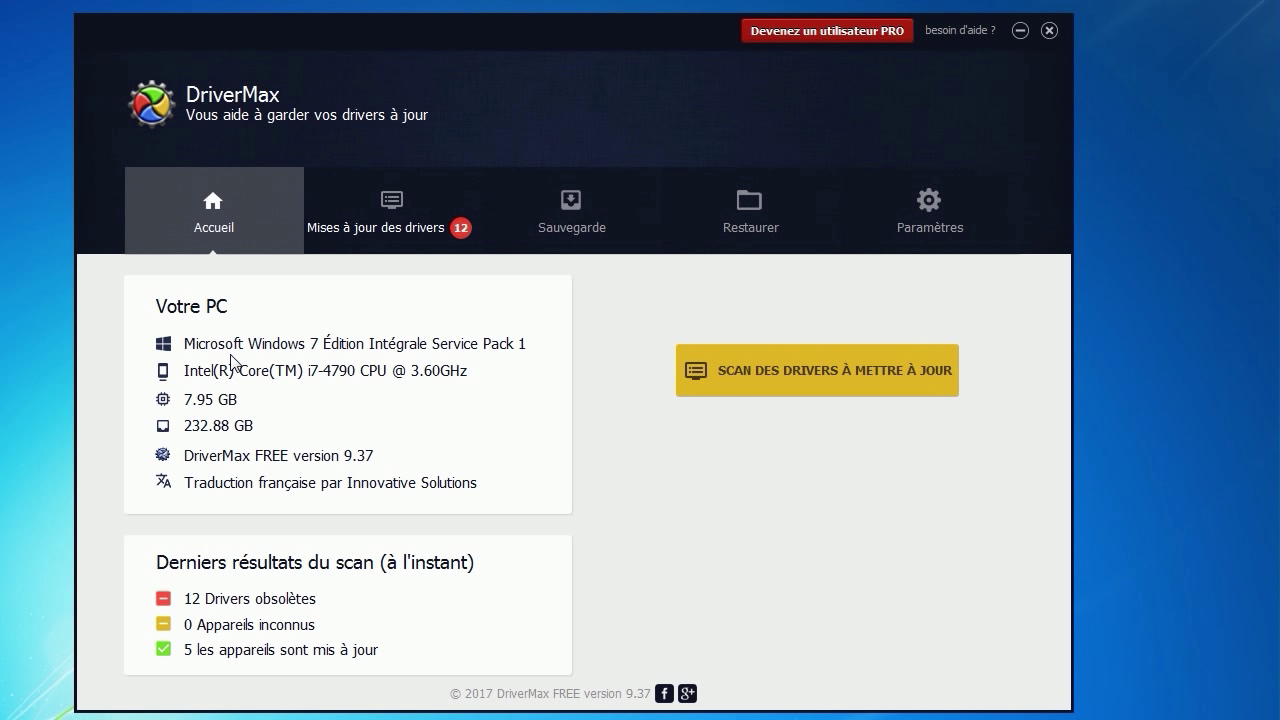The image size is (1280, 720).
Task: Click the translation language icon
Action: click(163, 482)
